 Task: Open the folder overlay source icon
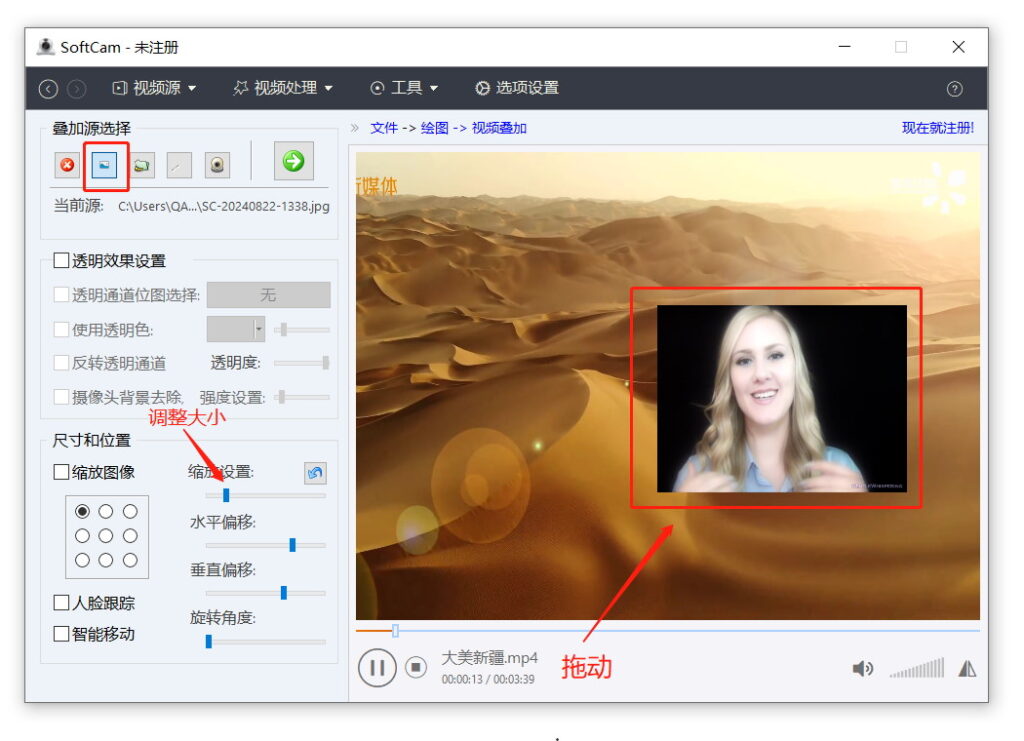click(x=141, y=165)
